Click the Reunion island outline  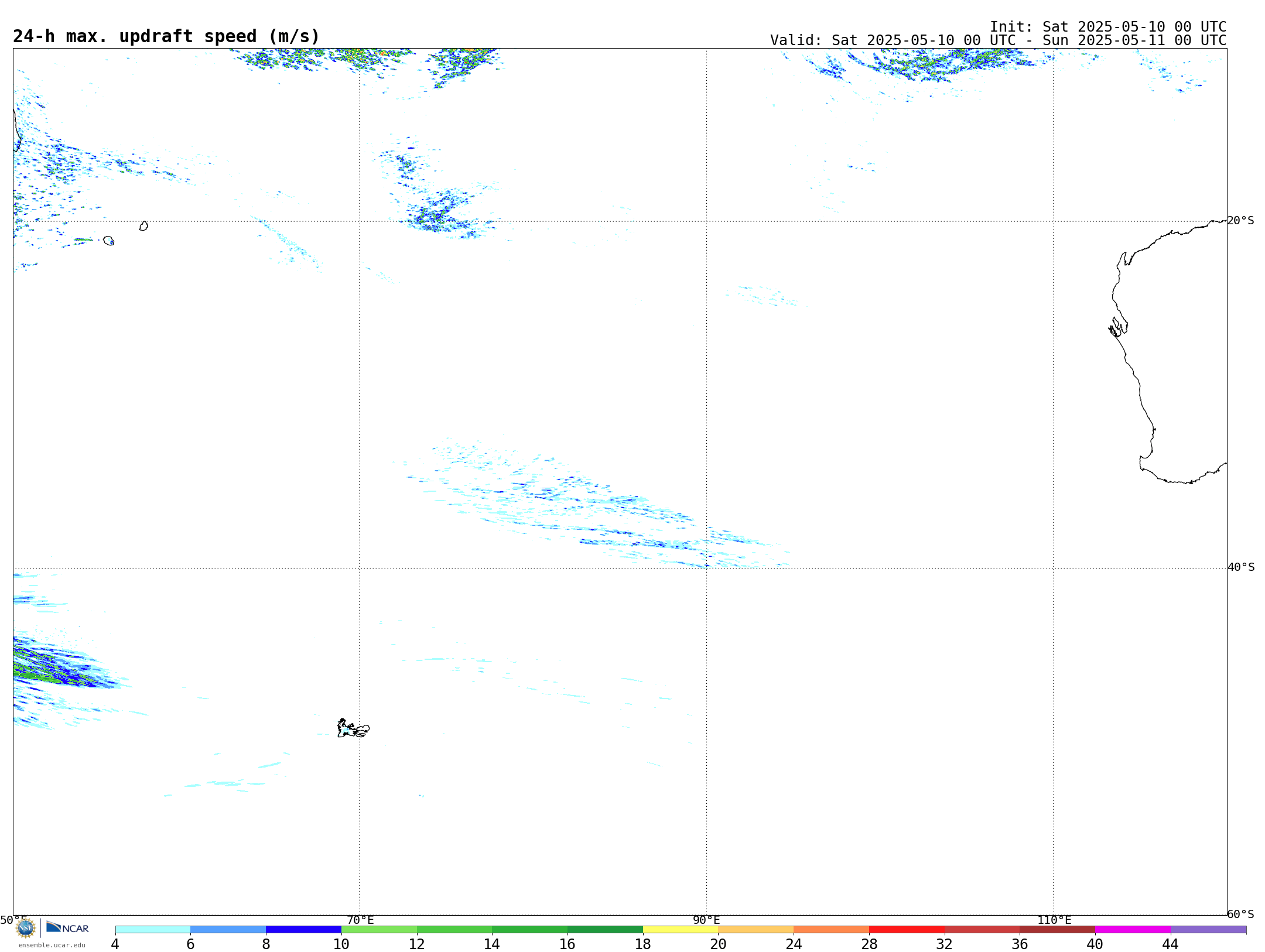click(x=108, y=241)
